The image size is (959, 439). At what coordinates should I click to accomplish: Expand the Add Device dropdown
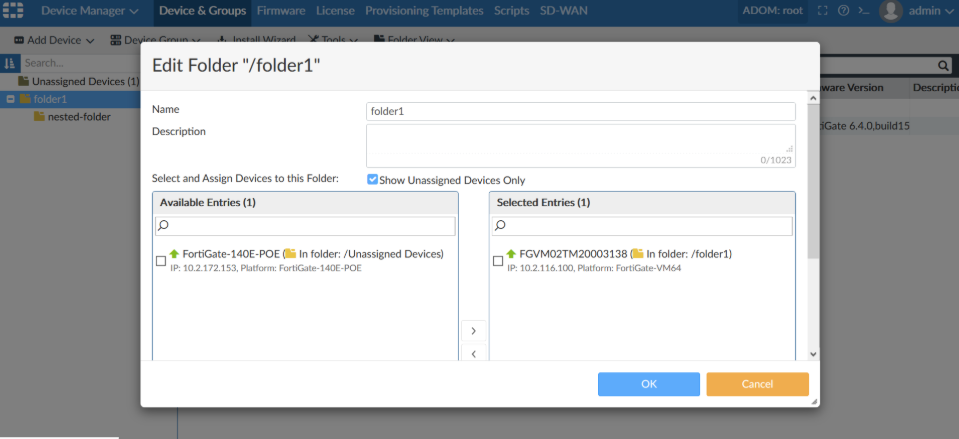click(x=54, y=40)
